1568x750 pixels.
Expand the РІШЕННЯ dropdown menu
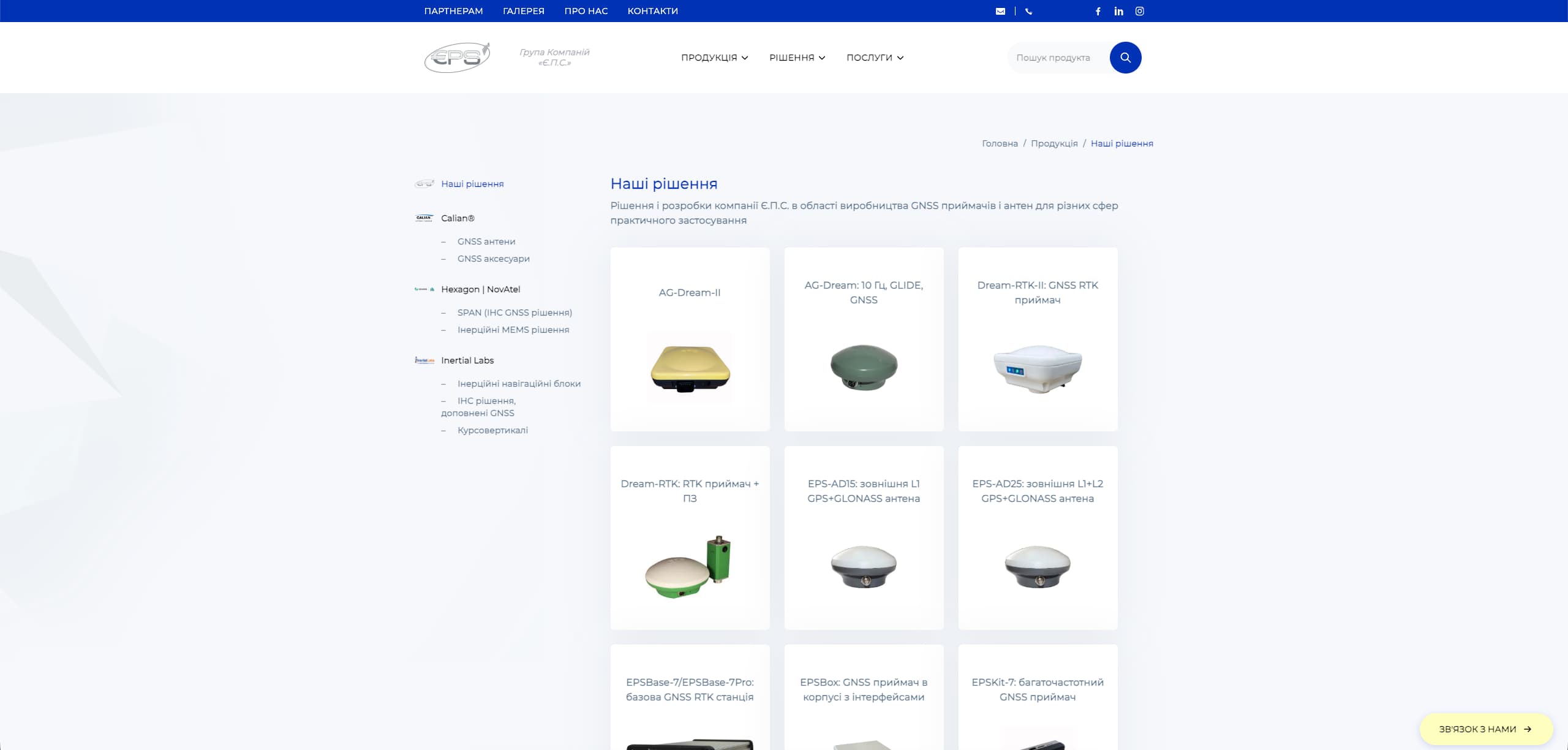click(x=797, y=58)
